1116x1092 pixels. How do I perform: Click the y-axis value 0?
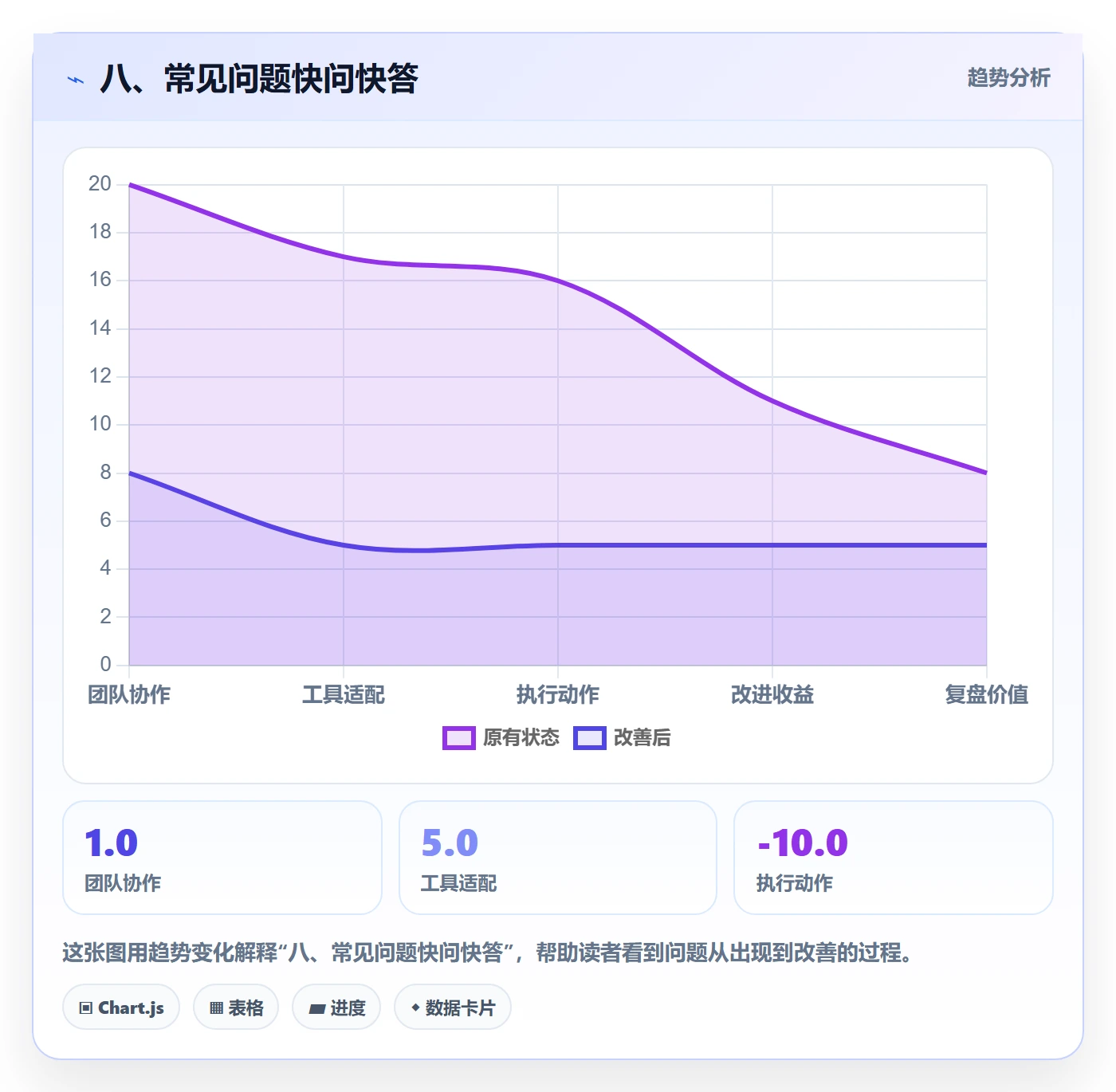[x=105, y=664]
